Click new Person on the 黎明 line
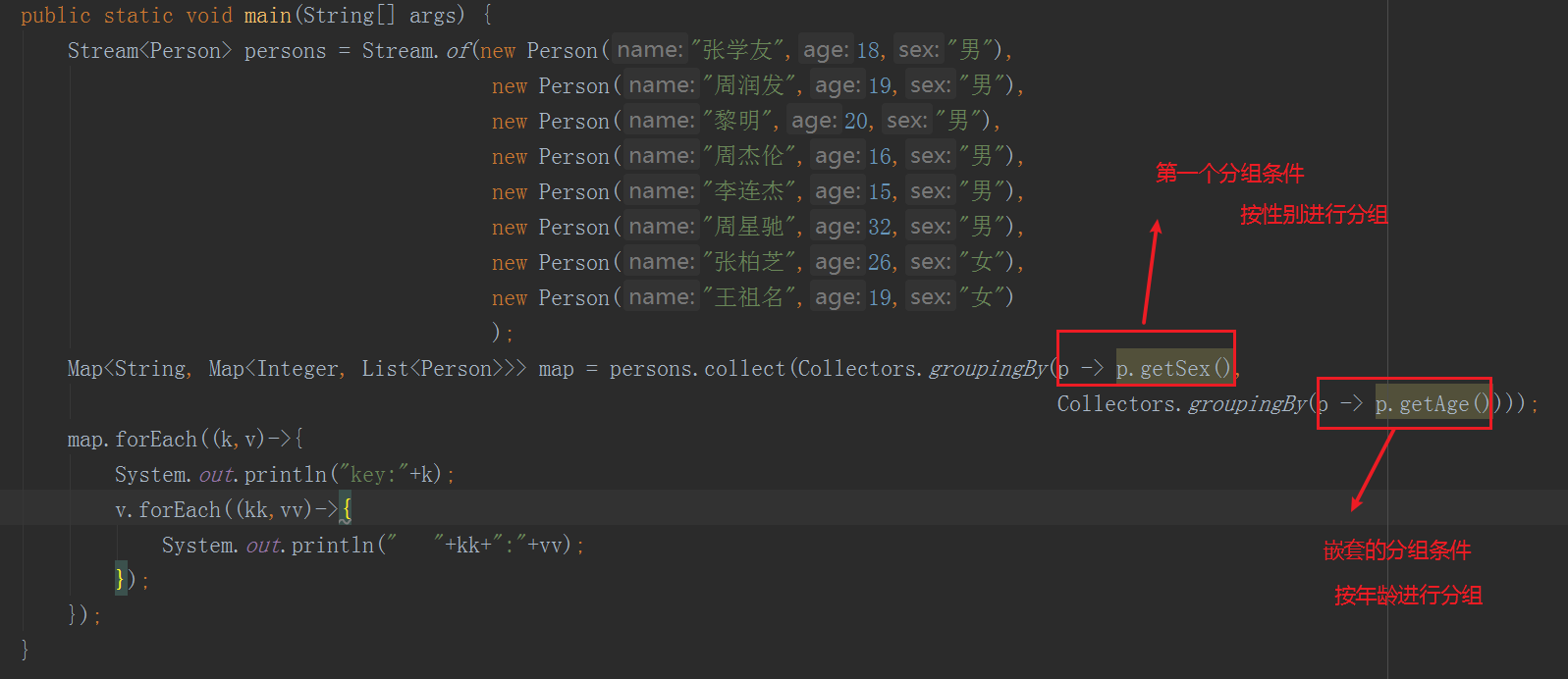Screen dimensions: 1568x679 point(551,122)
